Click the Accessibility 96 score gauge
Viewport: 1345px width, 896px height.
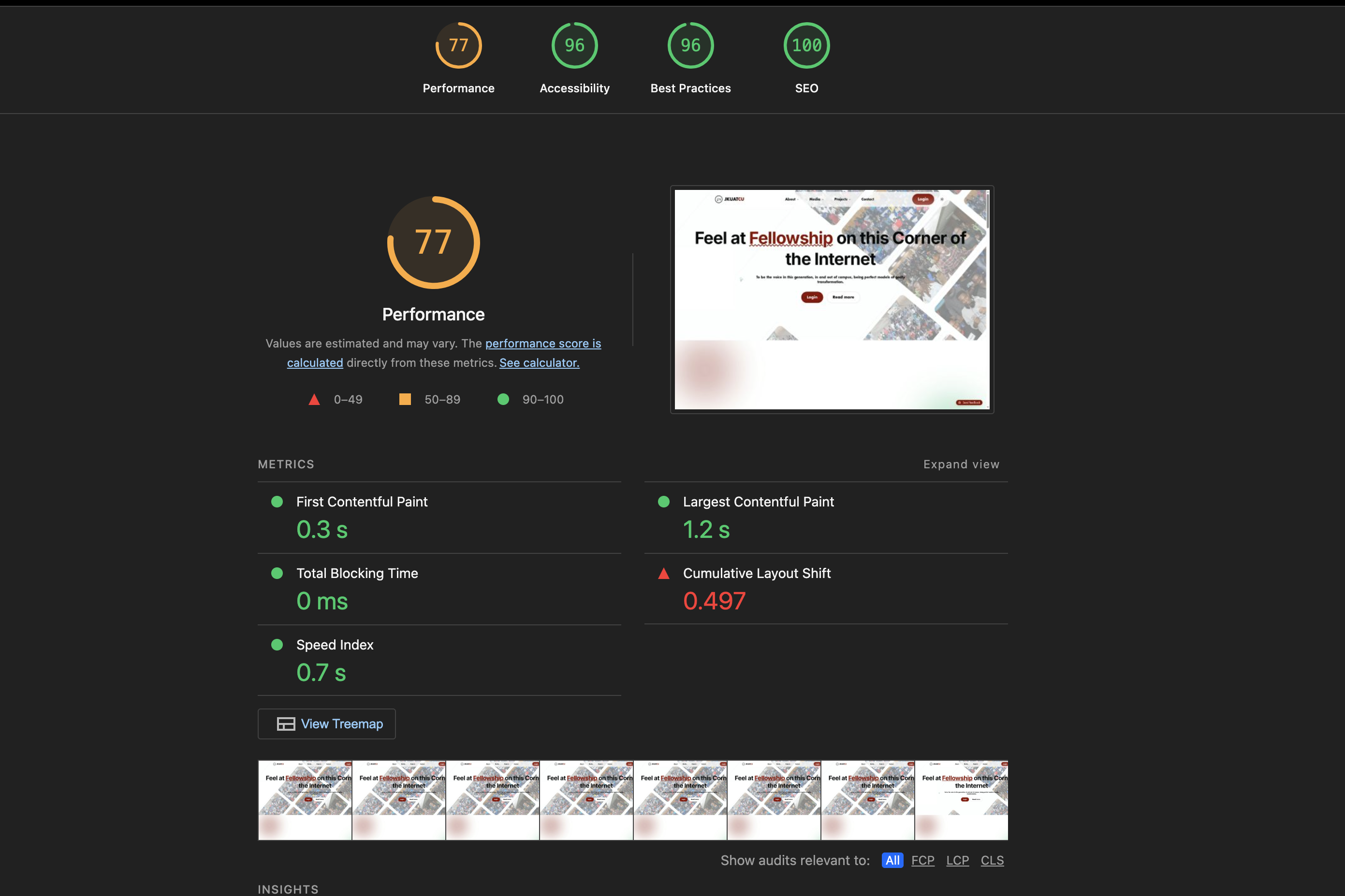pyautogui.click(x=574, y=45)
